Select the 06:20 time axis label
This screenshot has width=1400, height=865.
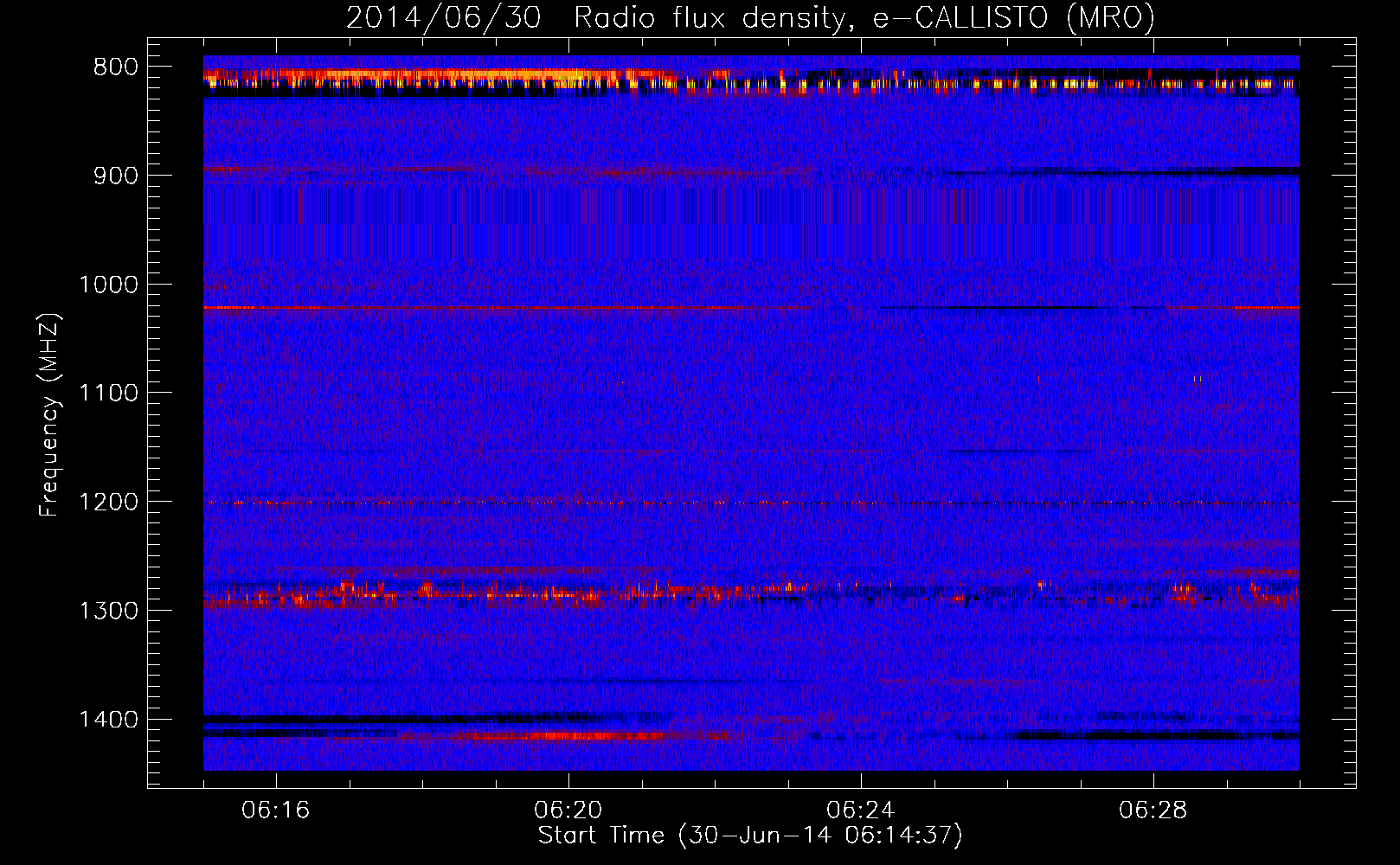[x=568, y=811]
